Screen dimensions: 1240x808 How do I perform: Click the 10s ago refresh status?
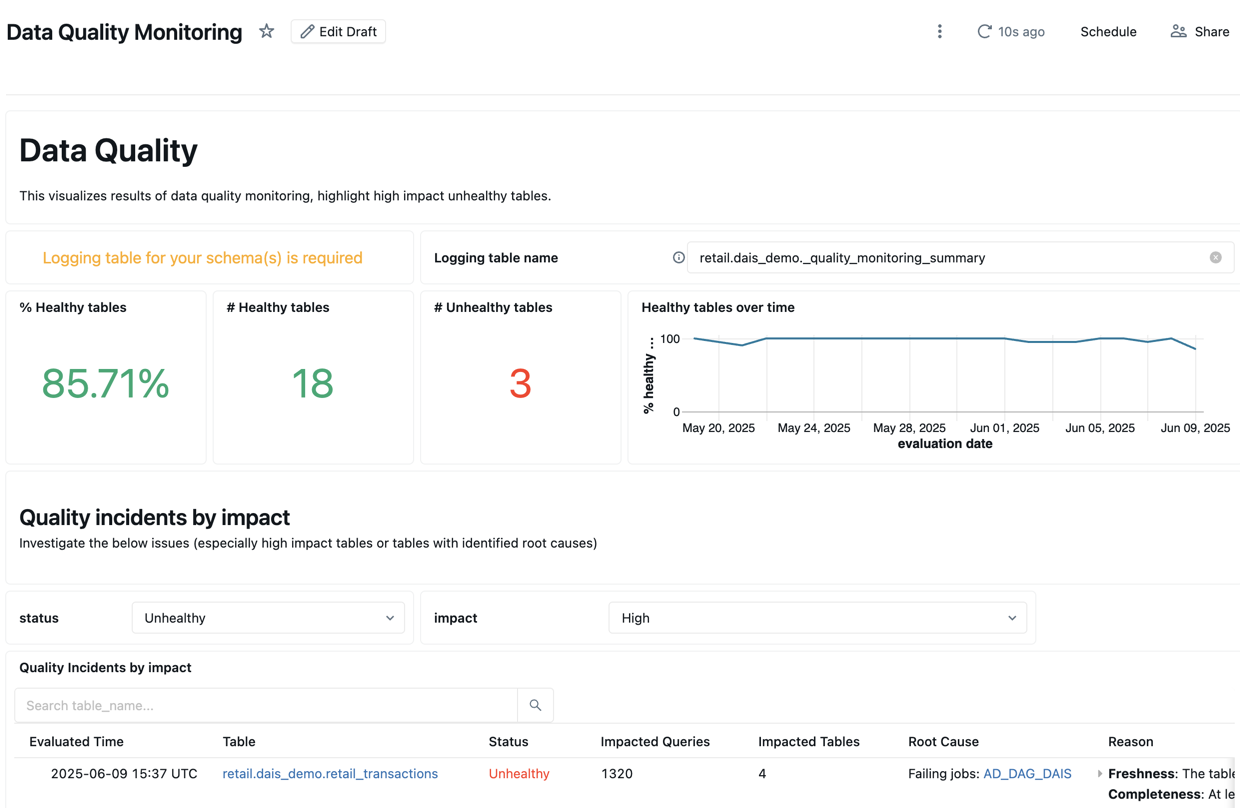click(1021, 31)
